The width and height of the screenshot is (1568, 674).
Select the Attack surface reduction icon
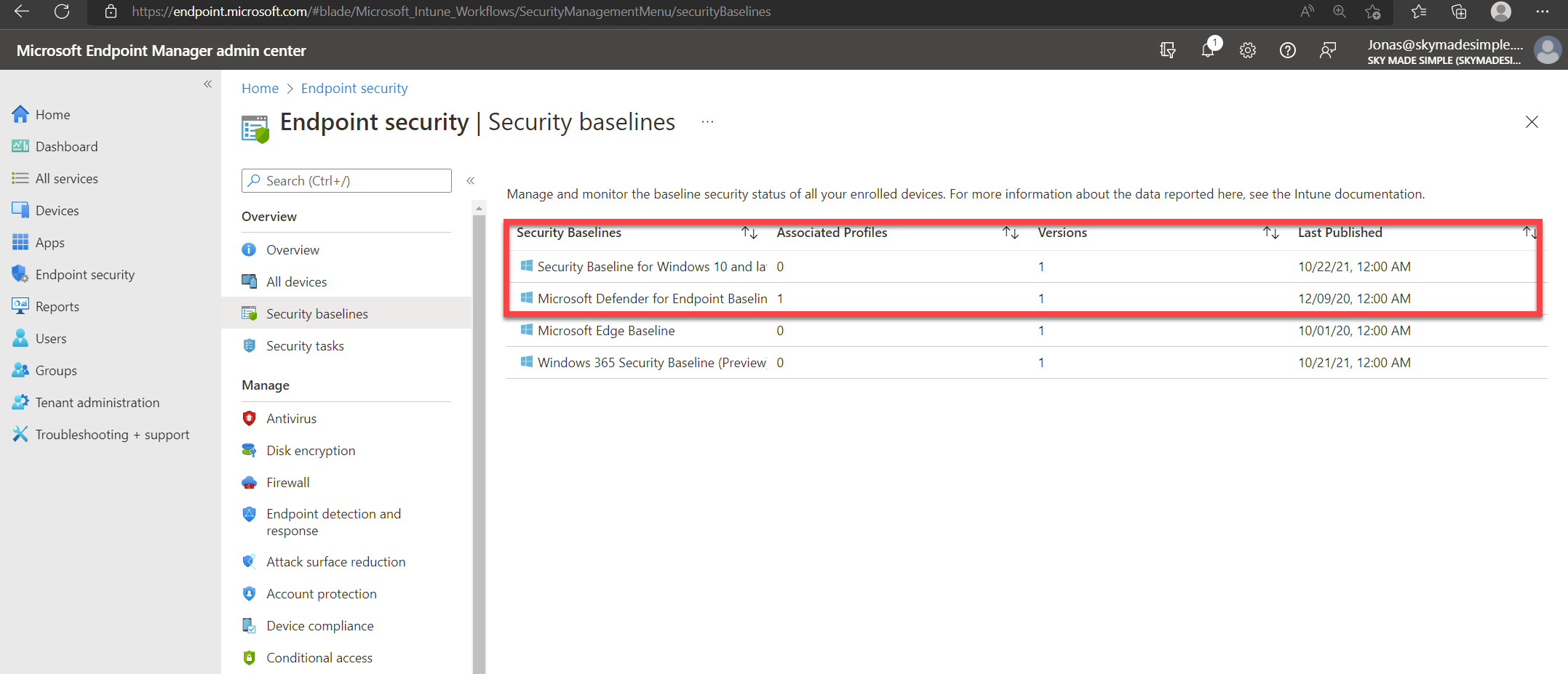tap(250, 561)
